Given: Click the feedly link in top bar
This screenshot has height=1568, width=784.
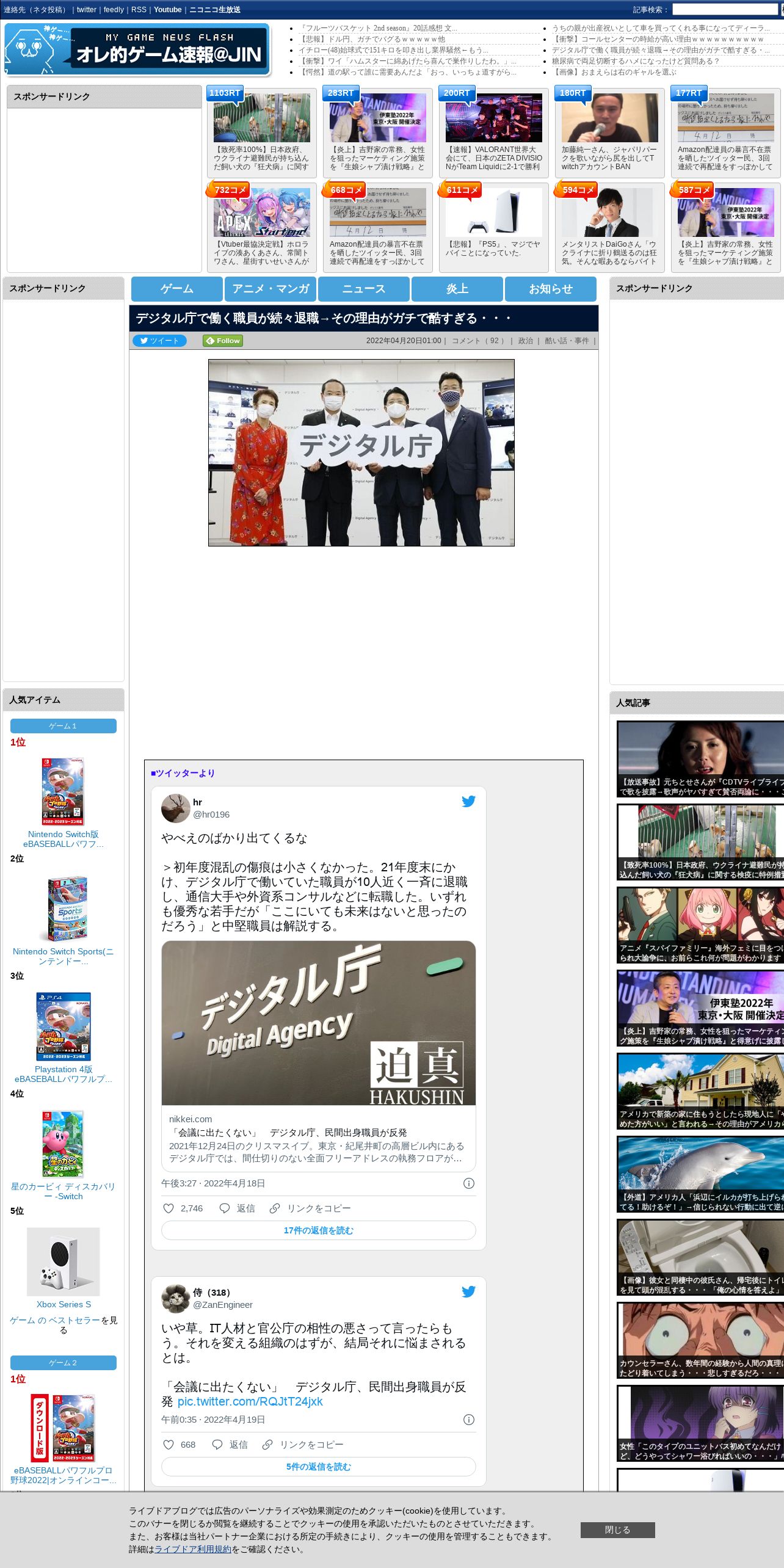Looking at the screenshot, I should 114,10.
